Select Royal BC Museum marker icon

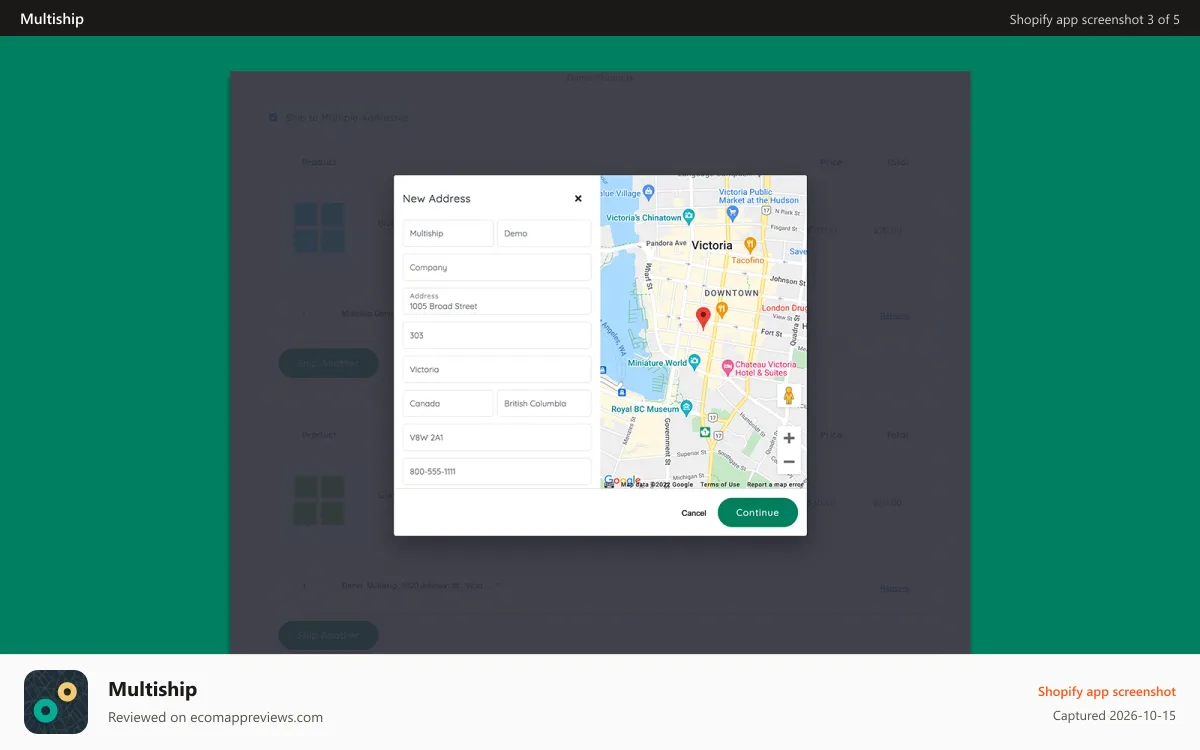click(688, 409)
